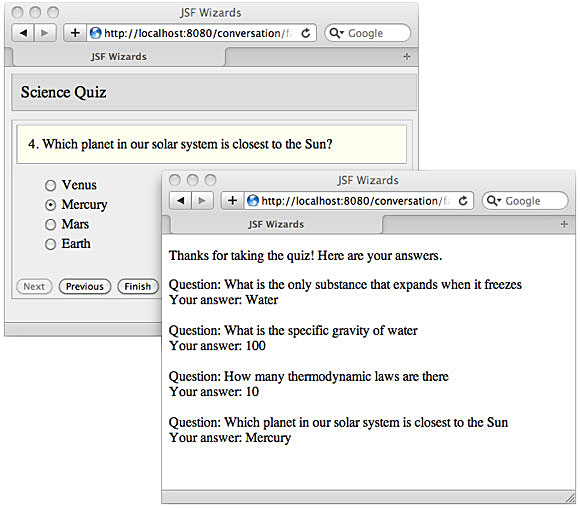Select the Mars radio option
Viewport: 580px width, 508px height.
coord(50,225)
